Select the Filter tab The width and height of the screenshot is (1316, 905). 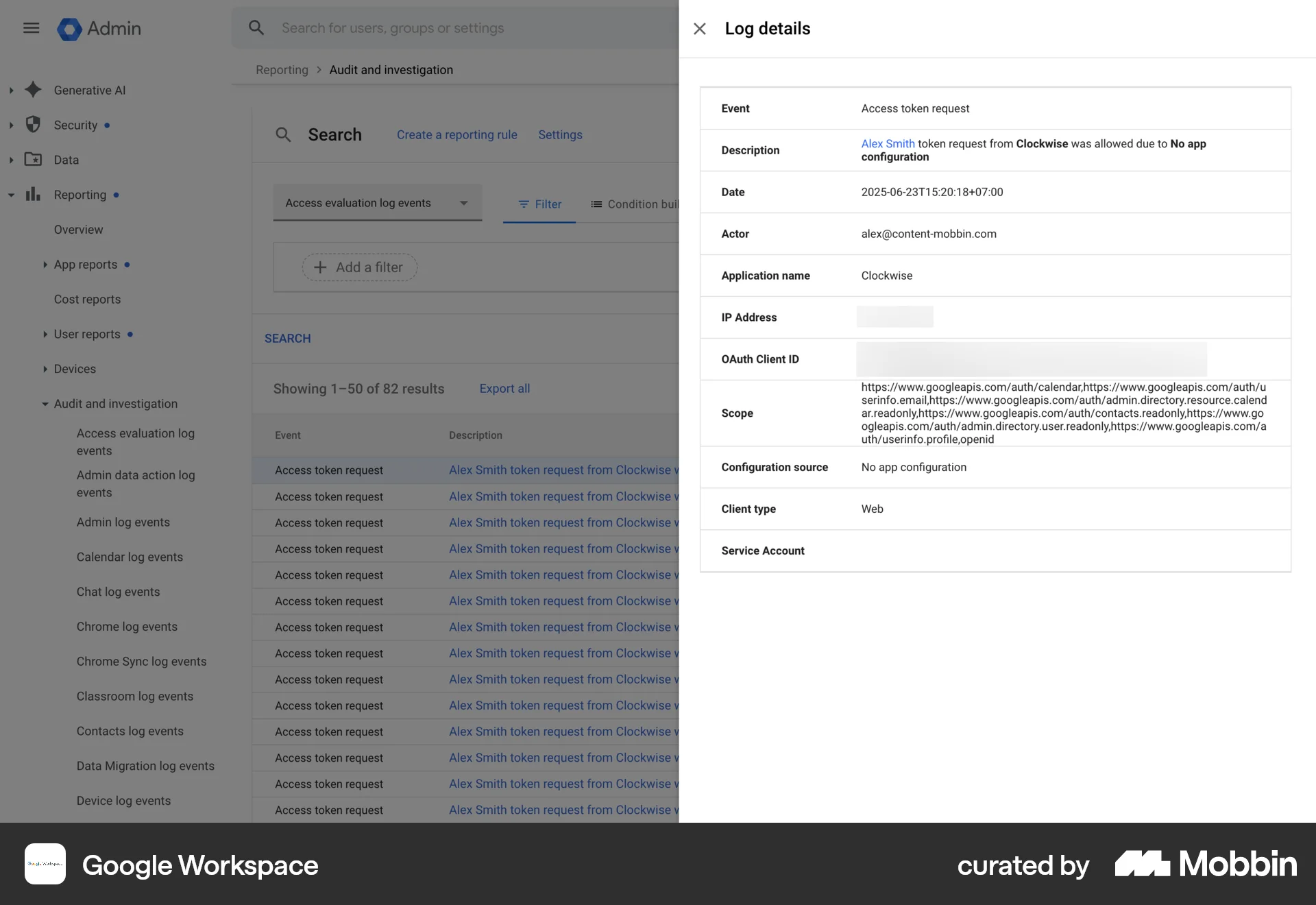click(x=539, y=204)
